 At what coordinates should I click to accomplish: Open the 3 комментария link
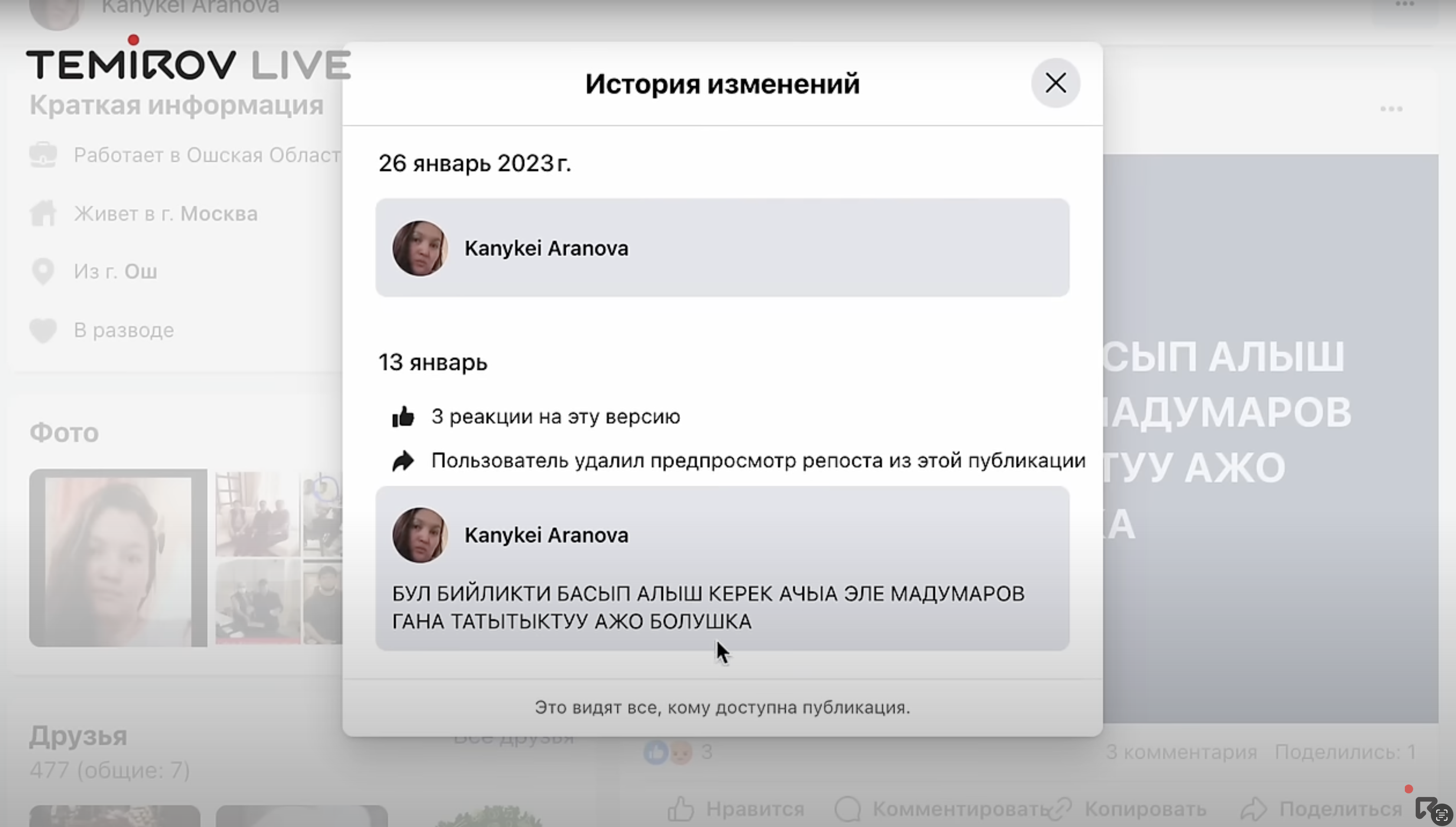1181,752
